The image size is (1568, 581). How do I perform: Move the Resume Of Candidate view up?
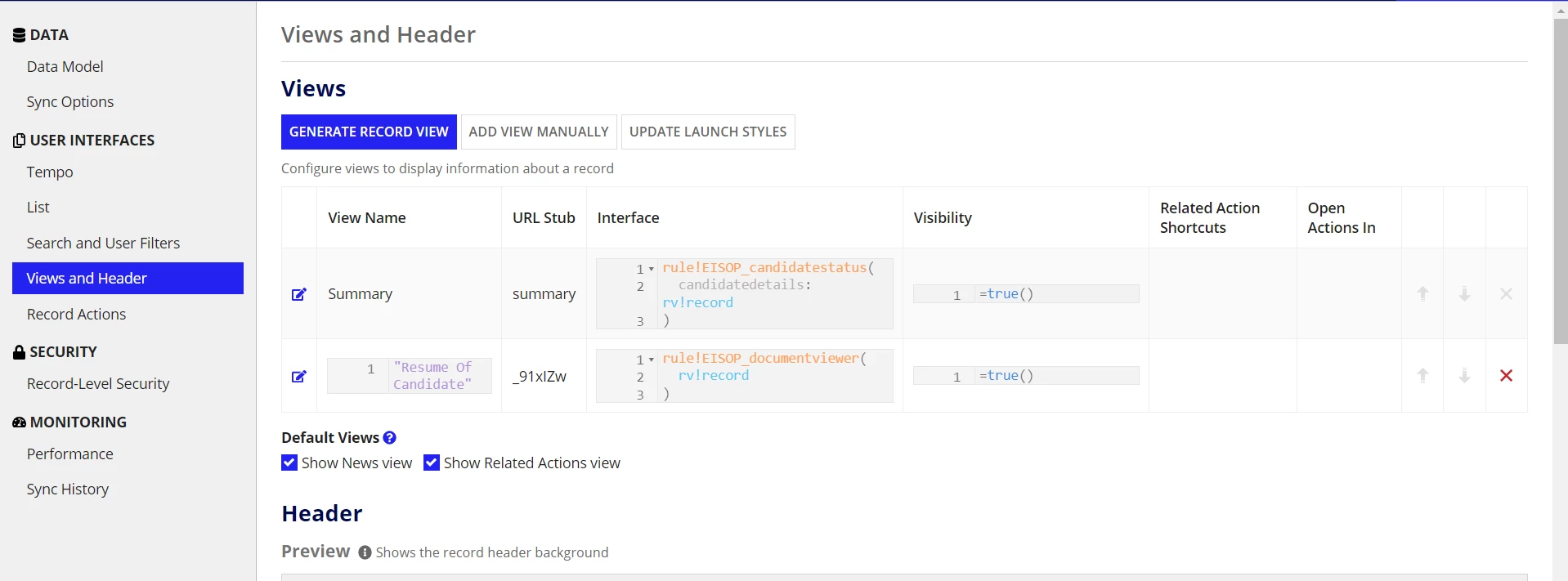tap(1422, 375)
